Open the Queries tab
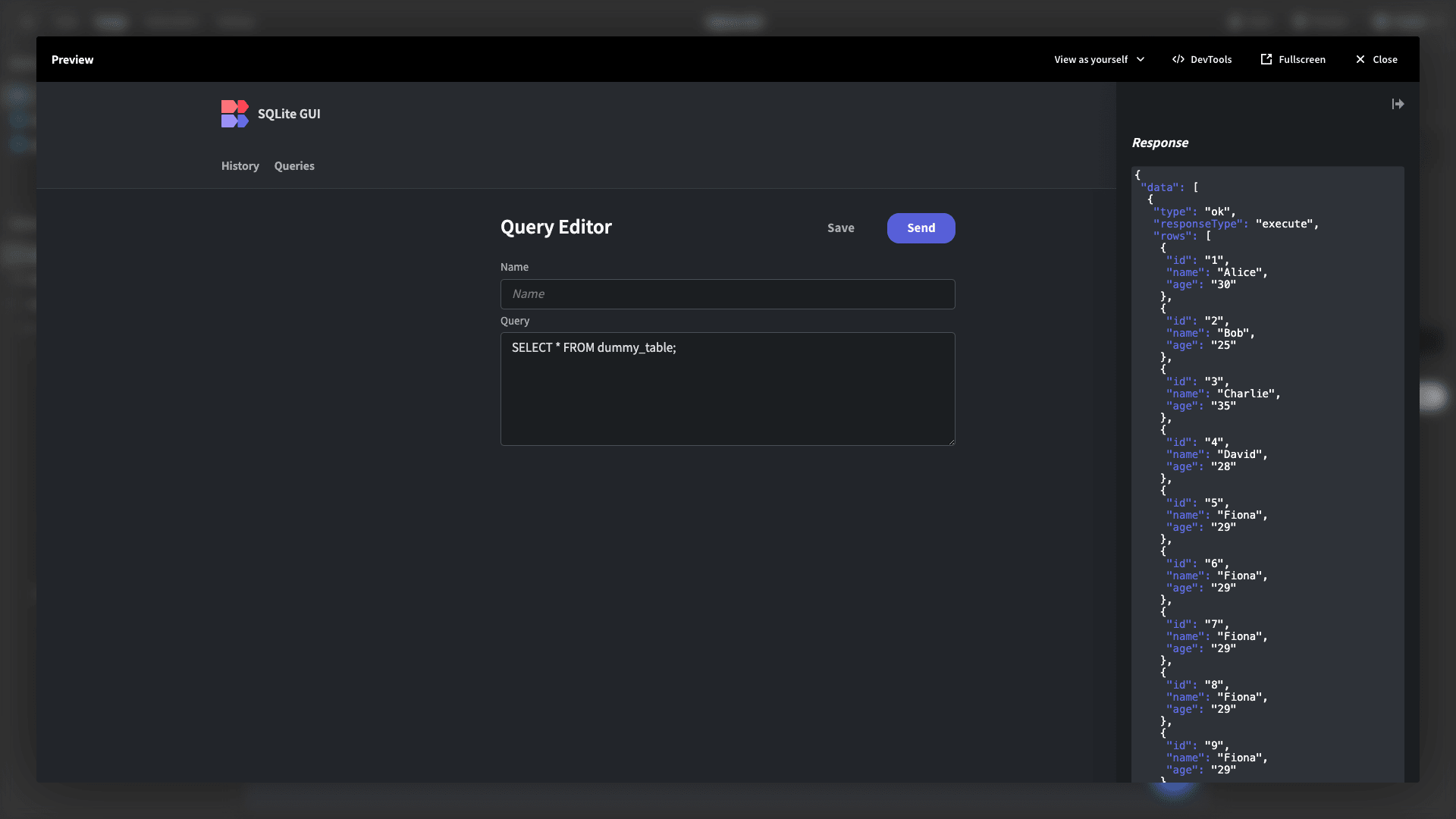 pyautogui.click(x=294, y=166)
